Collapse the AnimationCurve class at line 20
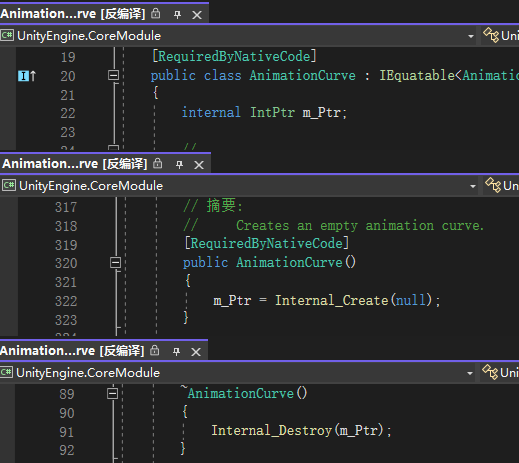 (113, 75)
